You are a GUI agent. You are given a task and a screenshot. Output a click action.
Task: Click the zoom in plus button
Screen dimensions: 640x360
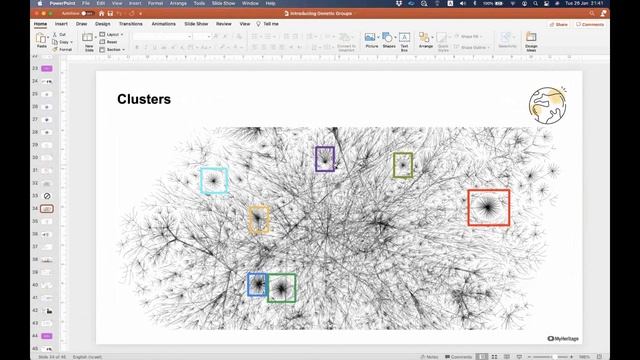(571, 357)
